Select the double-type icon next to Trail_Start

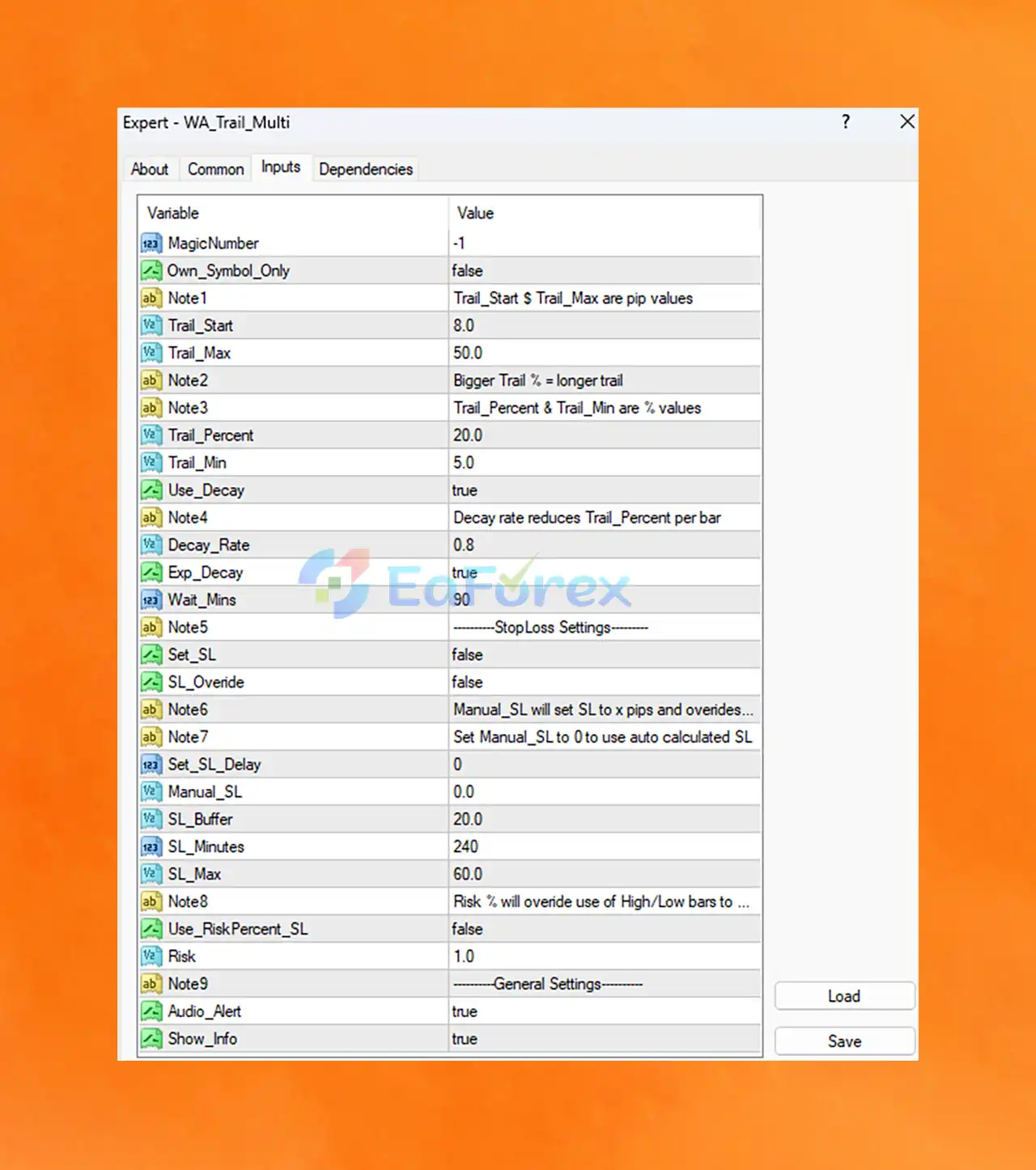coord(151,326)
